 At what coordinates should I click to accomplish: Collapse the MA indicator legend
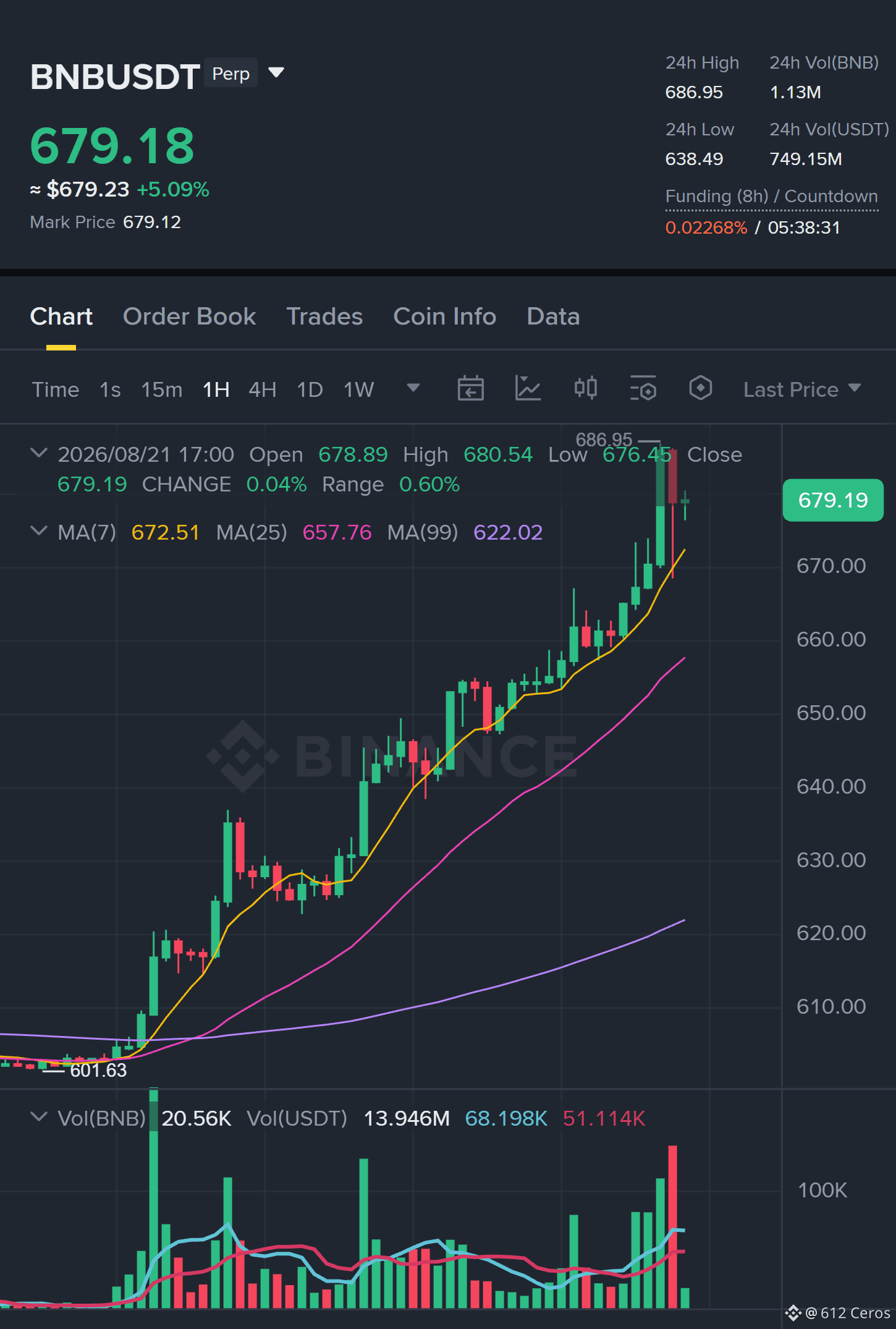(x=38, y=532)
